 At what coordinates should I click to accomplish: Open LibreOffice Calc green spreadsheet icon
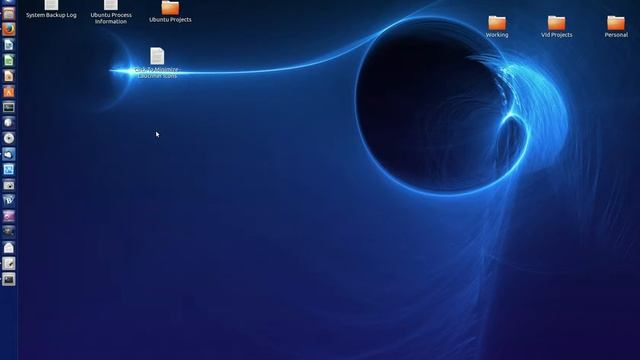coord(9,60)
